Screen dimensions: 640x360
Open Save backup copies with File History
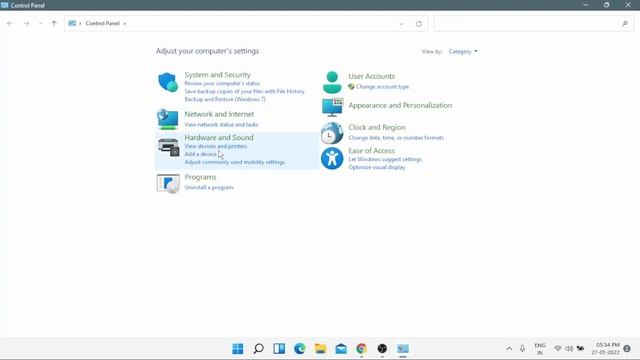point(244,91)
